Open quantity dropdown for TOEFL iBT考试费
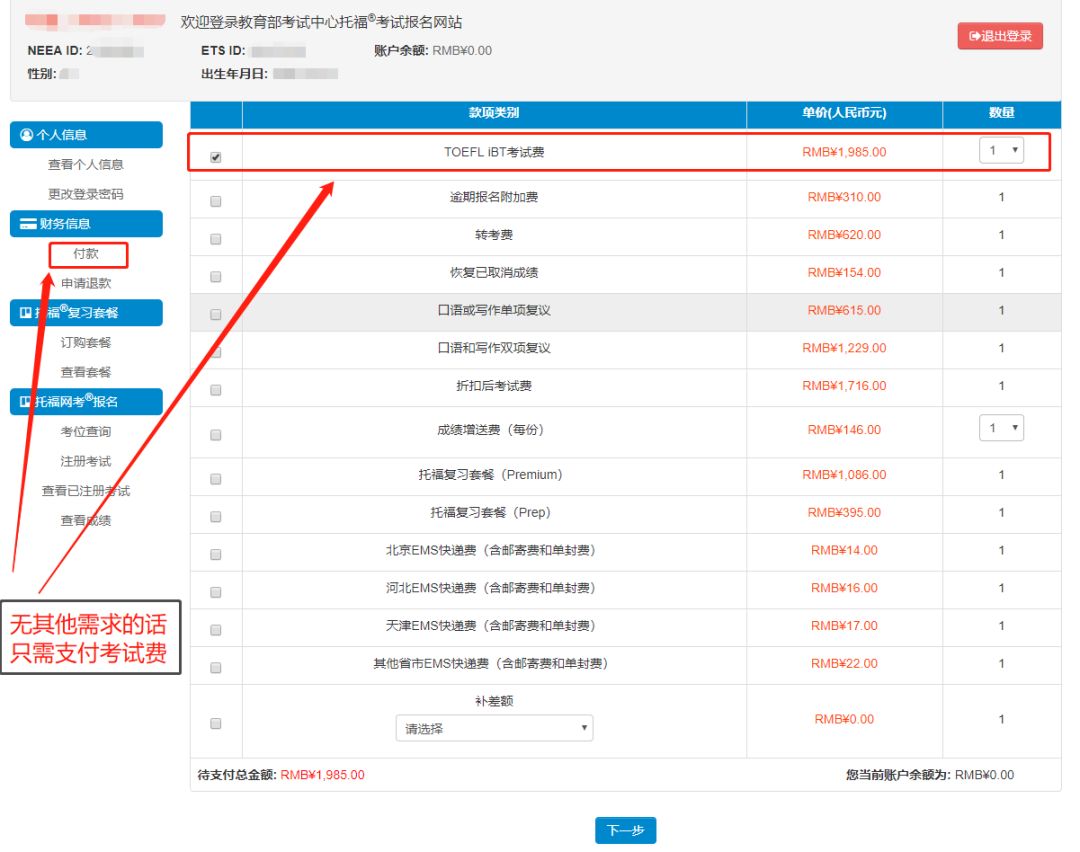 coord(1001,150)
